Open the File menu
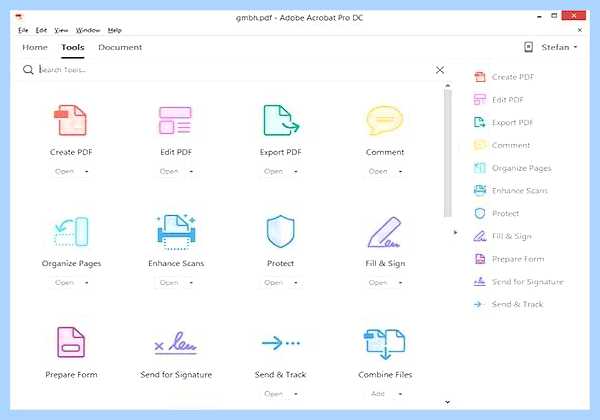The width and height of the screenshot is (600, 420). coord(23,30)
